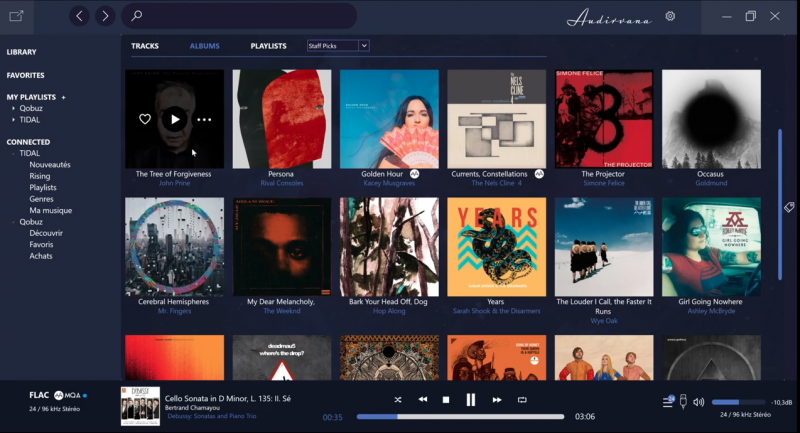Go back with the left arrow button
800x433 pixels.
[x=80, y=16]
